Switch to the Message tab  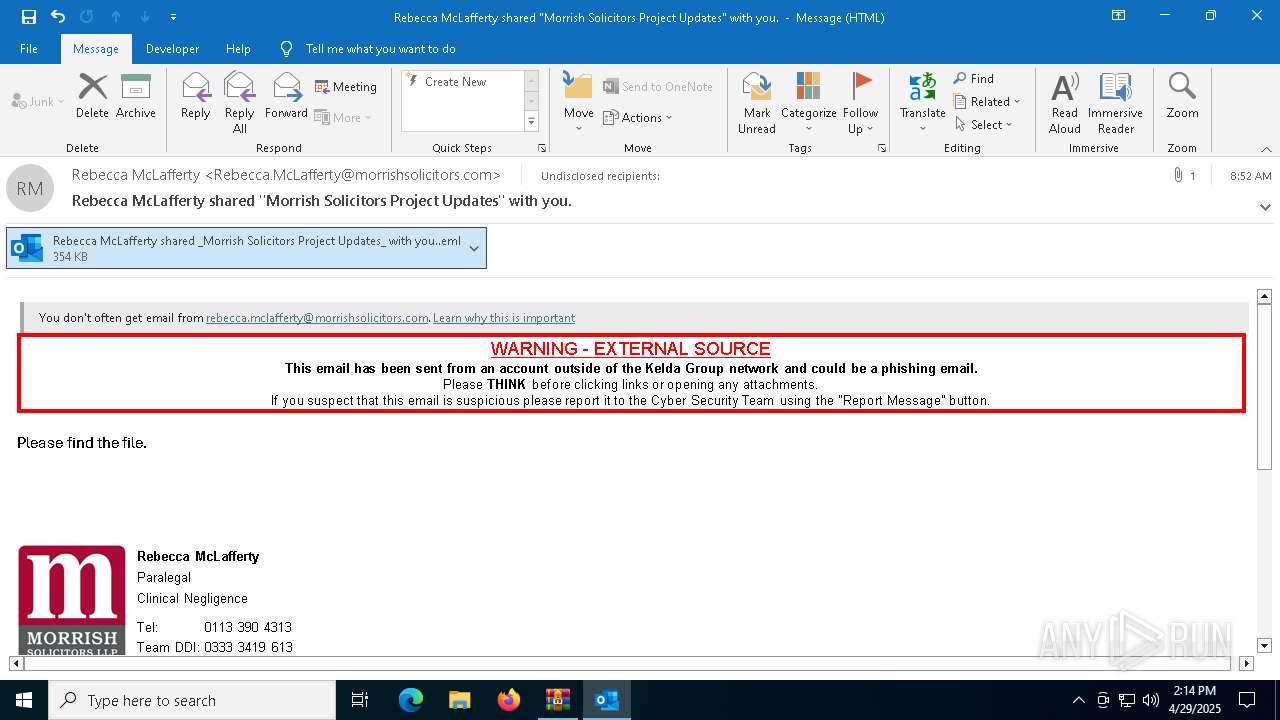pyautogui.click(x=96, y=49)
